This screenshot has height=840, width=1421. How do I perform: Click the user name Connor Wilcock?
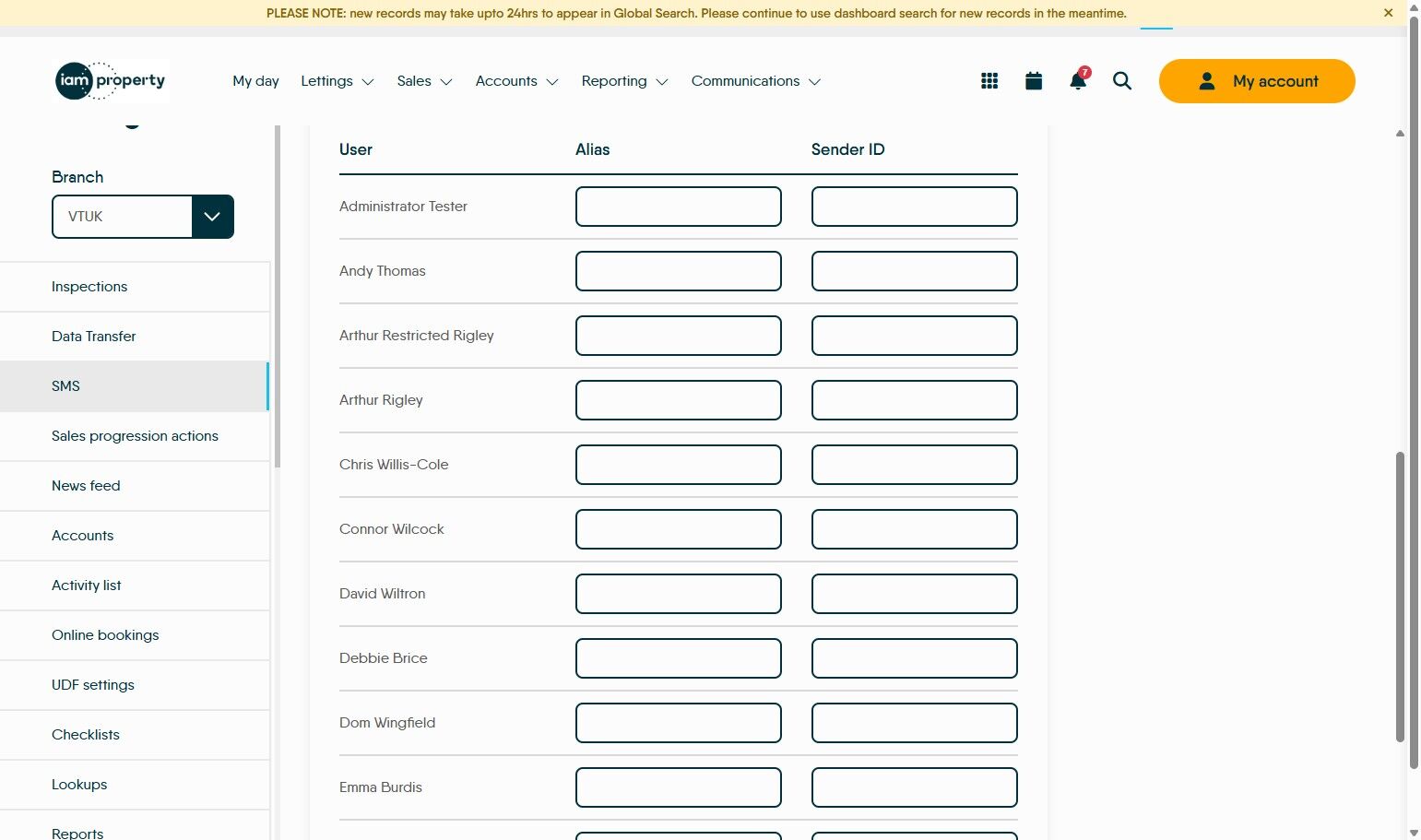pyautogui.click(x=392, y=529)
